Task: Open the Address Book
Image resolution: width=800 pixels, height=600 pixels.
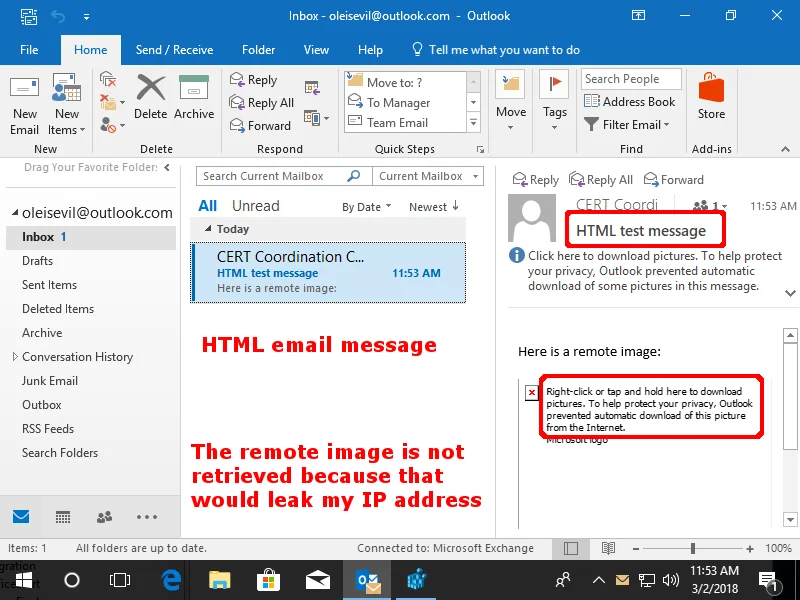Action: pyautogui.click(x=630, y=101)
